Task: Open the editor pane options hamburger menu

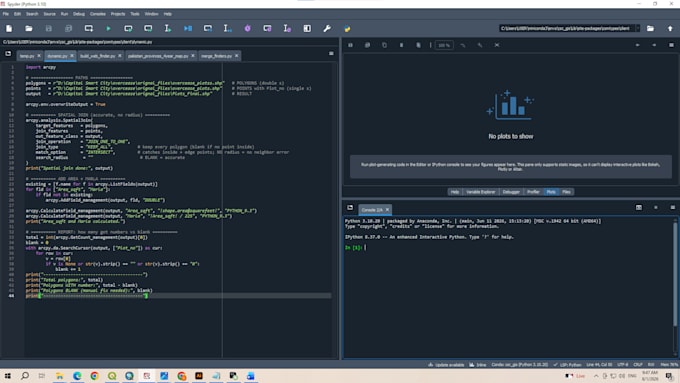Action: [331, 54]
